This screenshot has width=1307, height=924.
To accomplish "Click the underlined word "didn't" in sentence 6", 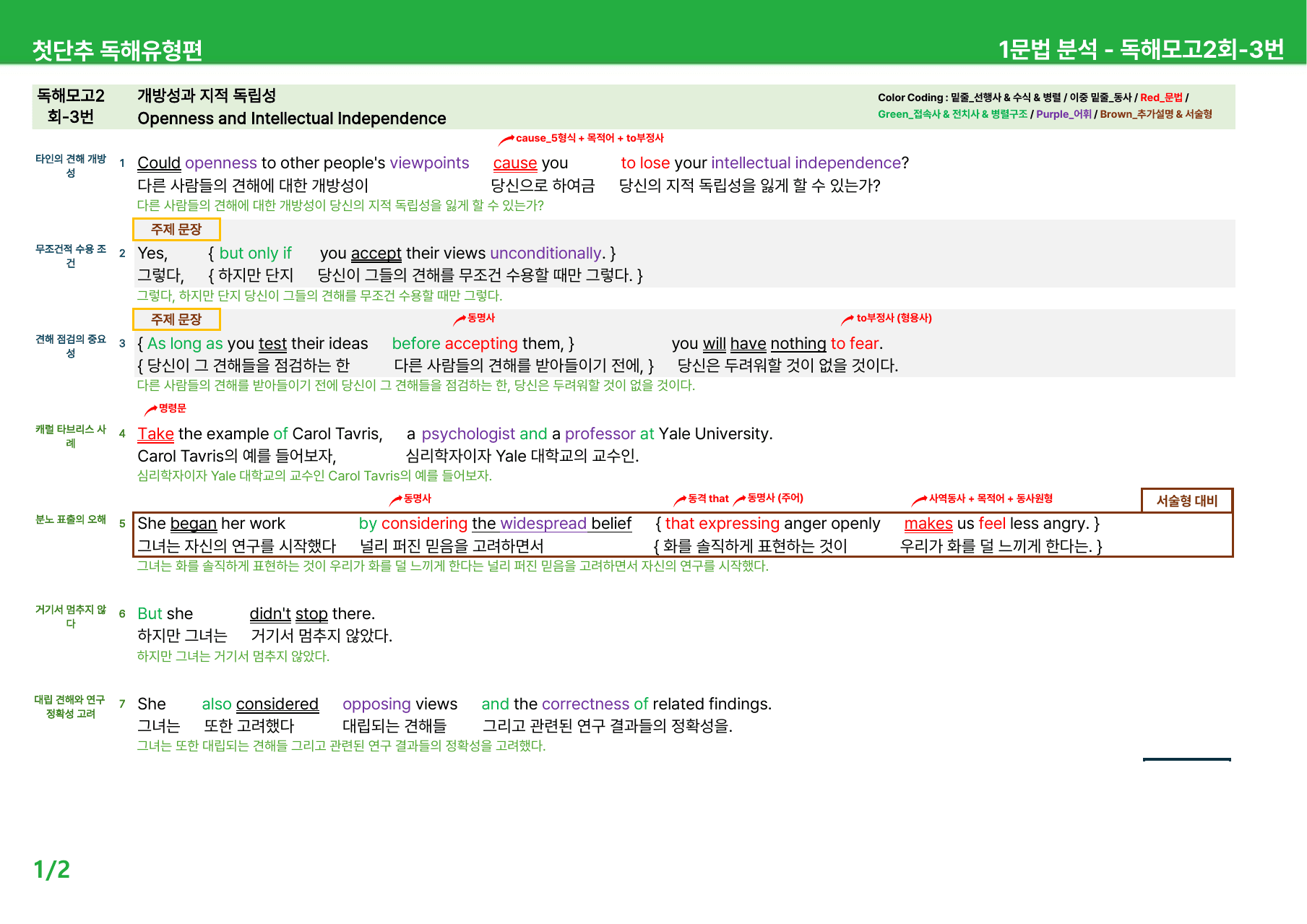I will point(270,614).
